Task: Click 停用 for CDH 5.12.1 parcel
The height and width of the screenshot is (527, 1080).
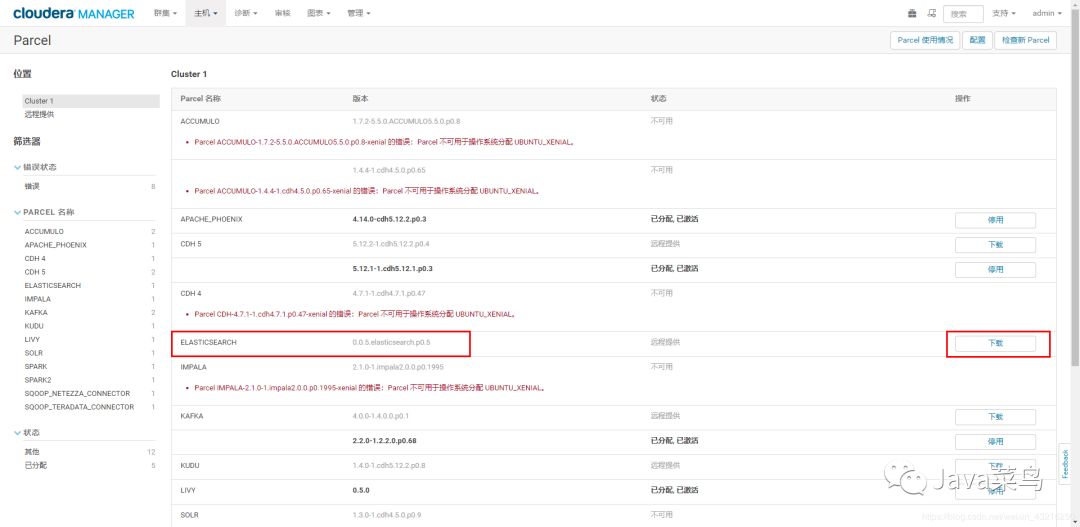Action: pos(995,270)
